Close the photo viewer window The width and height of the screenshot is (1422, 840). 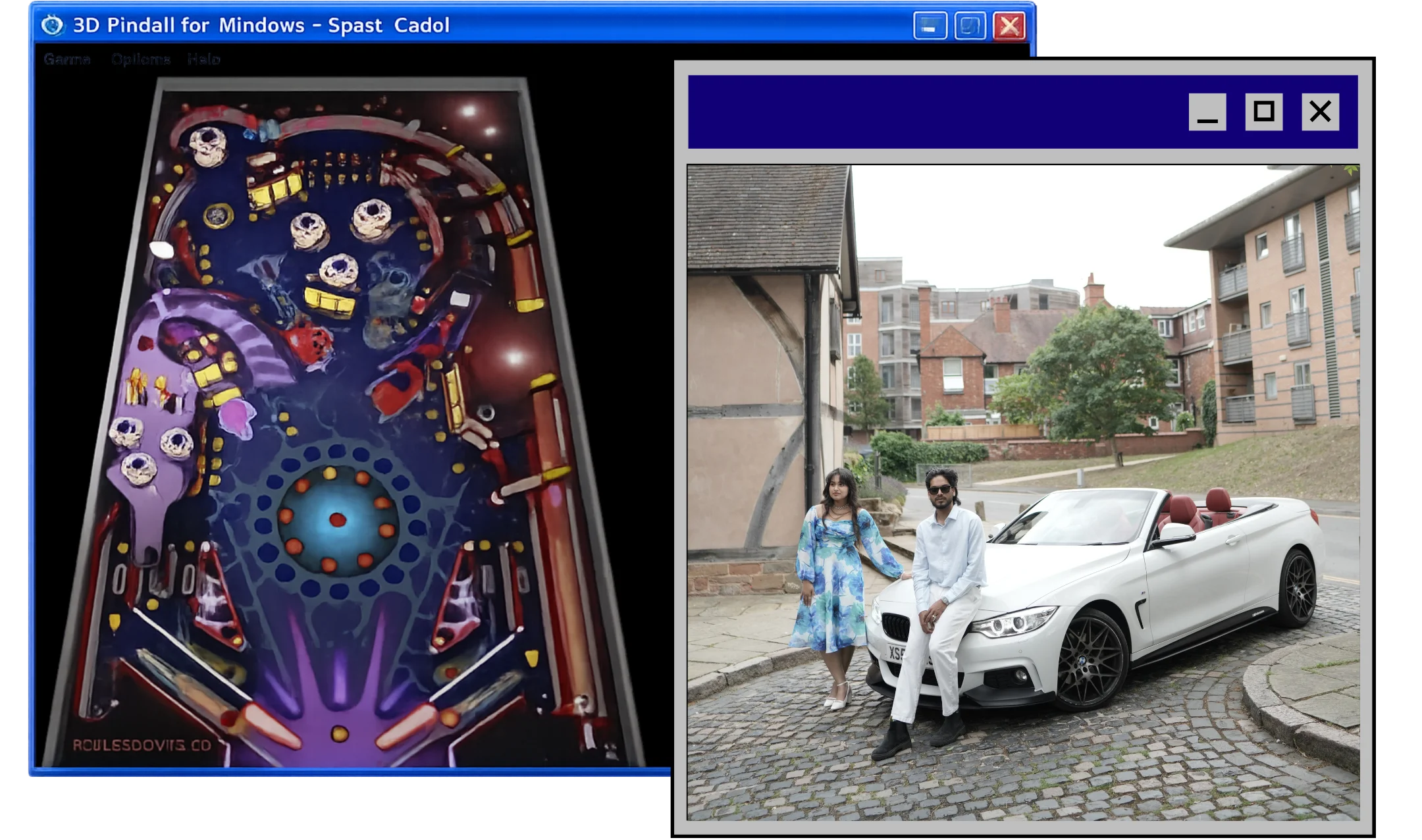click(x=1321, y=112)
